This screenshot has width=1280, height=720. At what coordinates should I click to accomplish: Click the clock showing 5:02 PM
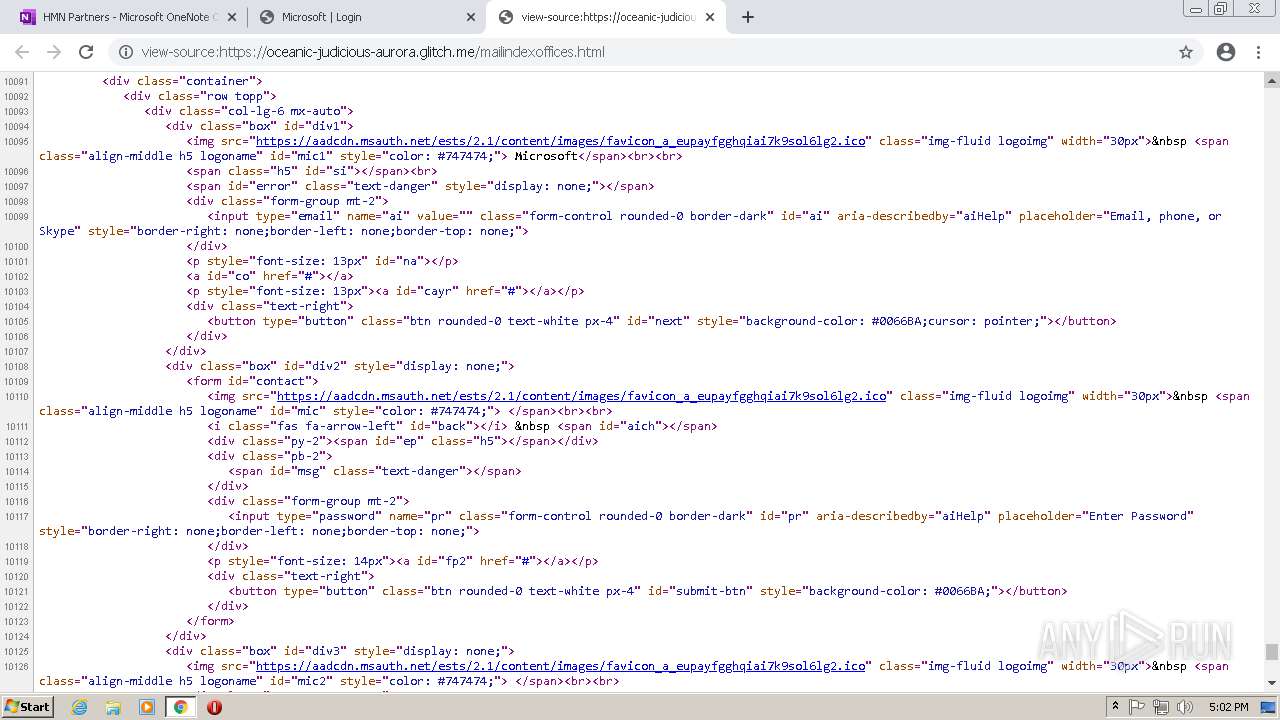(x=1228, y=707)
